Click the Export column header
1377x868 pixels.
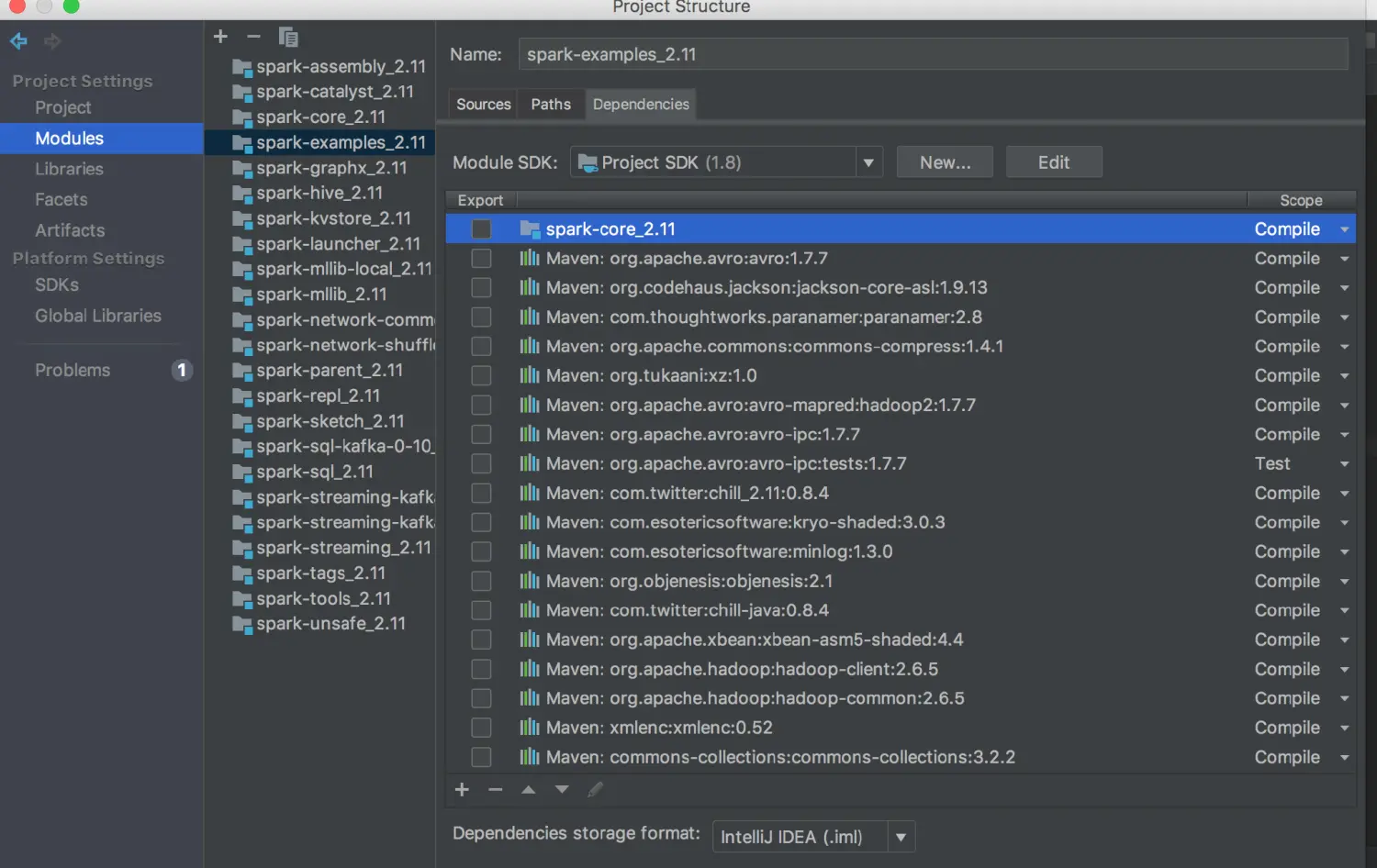(480, 200)
